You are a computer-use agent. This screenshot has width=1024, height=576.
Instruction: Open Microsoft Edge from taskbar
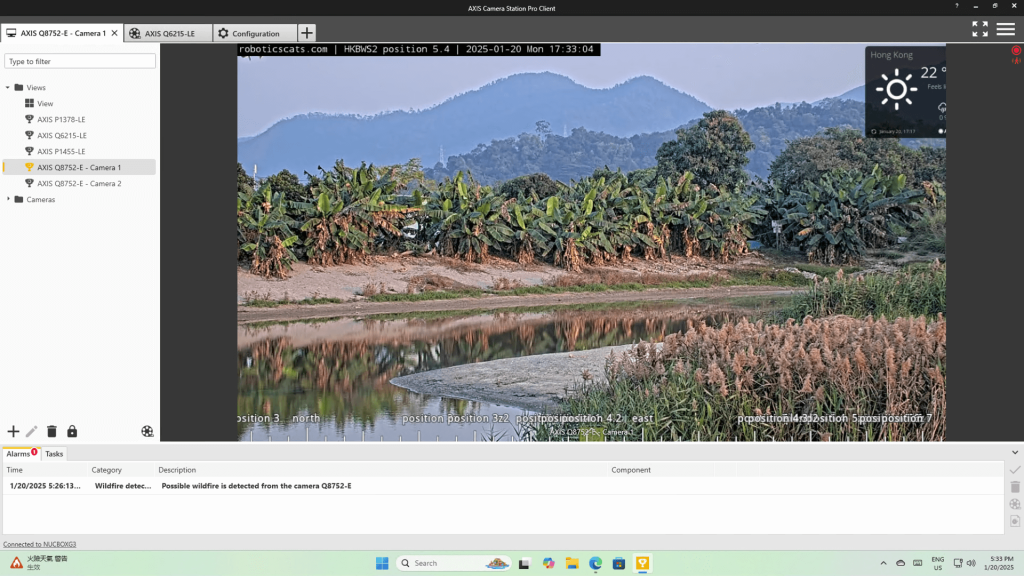click(x=596, y=563)
